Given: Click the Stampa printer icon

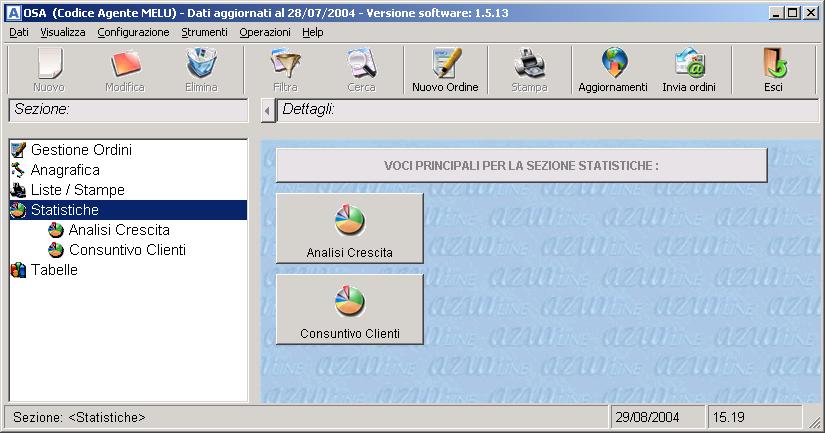Looking at the screenshot, I should coord(529,63).
